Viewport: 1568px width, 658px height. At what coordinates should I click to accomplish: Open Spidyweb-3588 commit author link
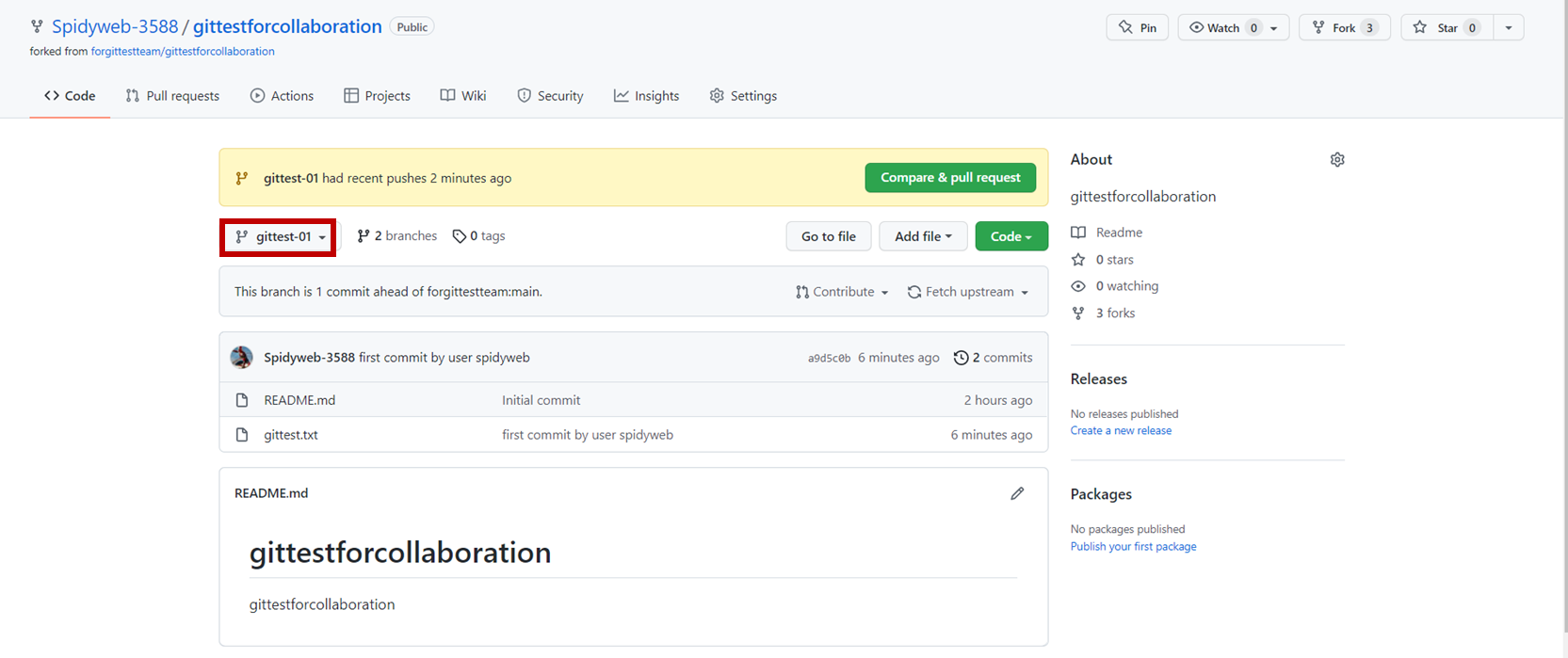coord(309,358)
